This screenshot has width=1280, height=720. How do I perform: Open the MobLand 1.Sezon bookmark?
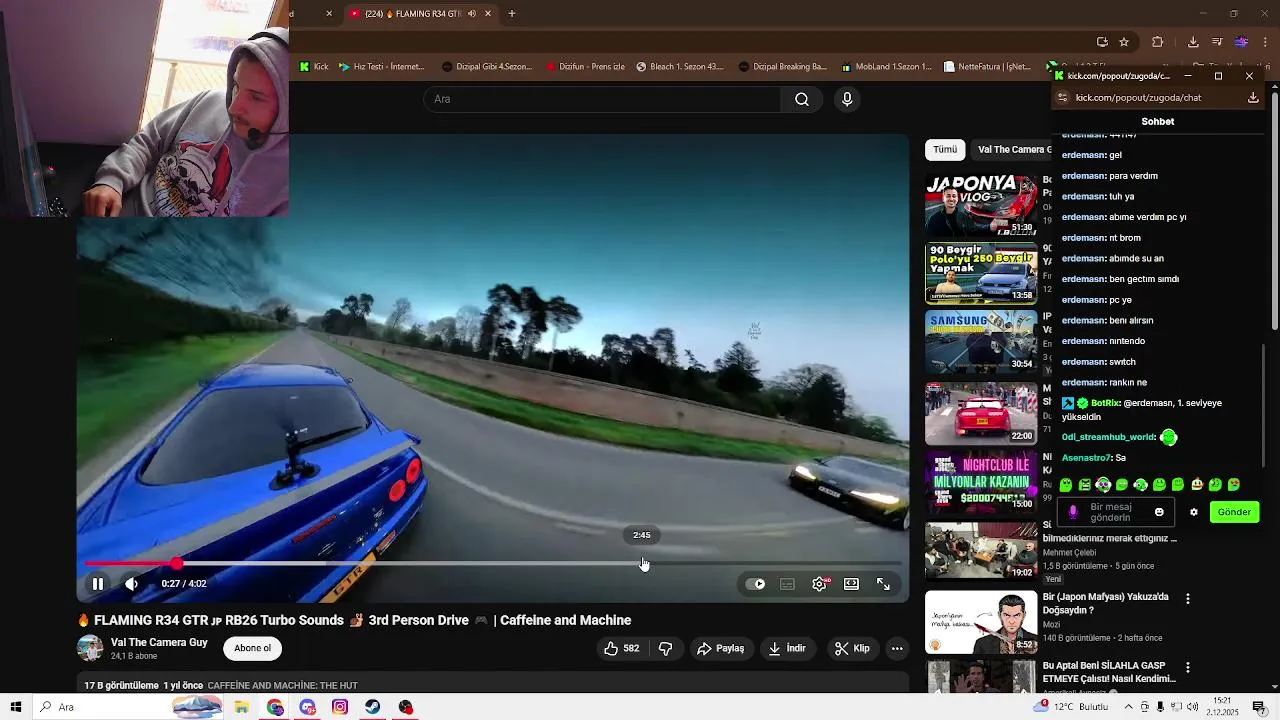click(886, 67)
